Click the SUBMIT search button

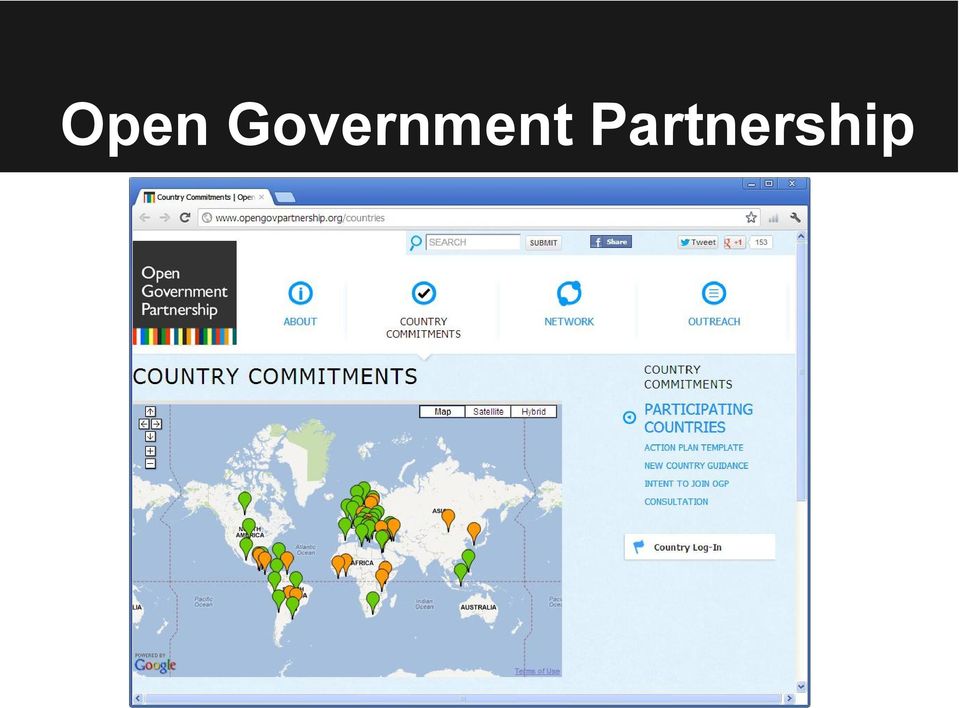543,243
